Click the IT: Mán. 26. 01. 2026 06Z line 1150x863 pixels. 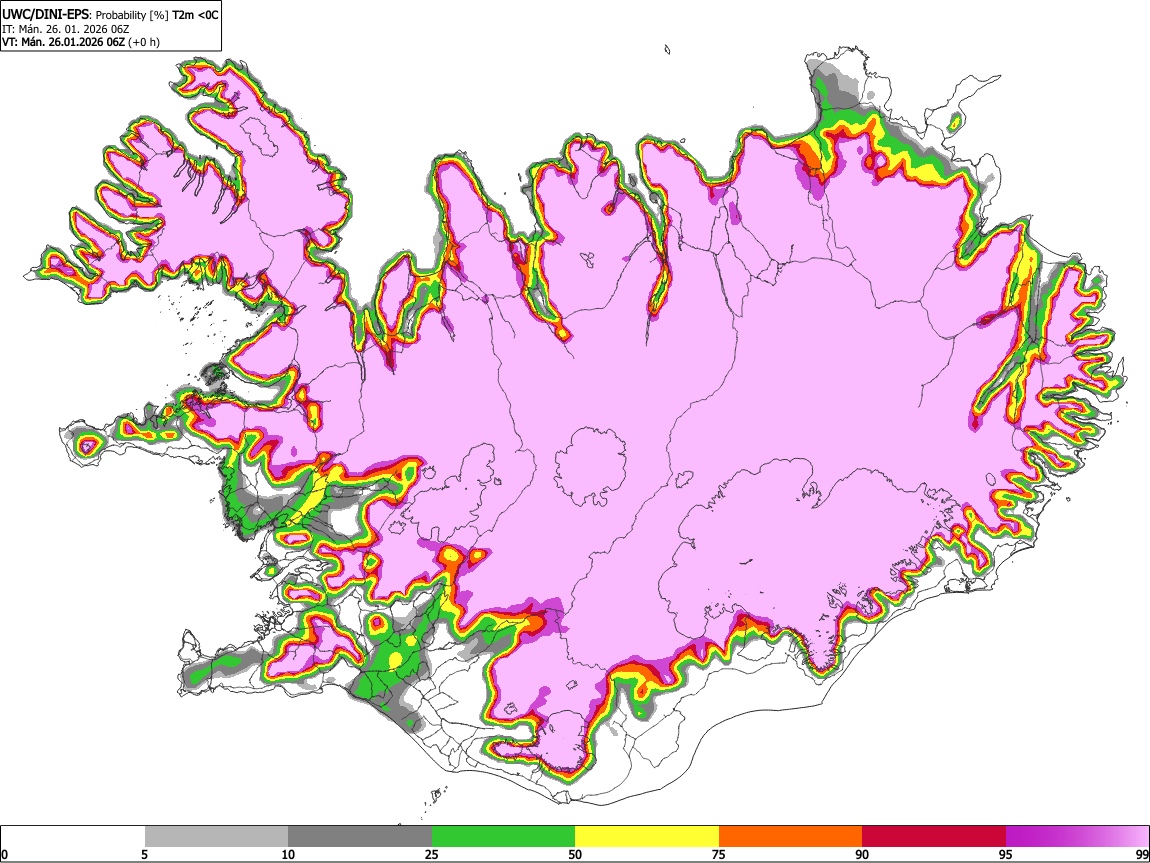65,29
